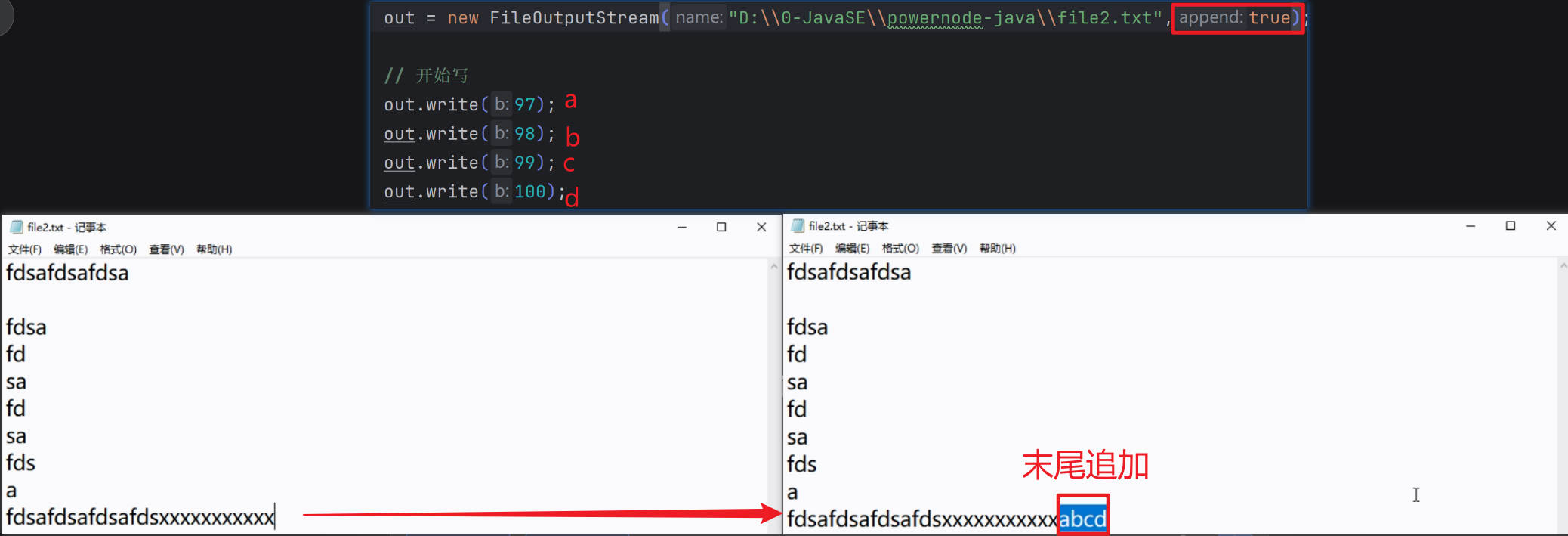Click scroll-up arrow in right Notepad scrollbar
This screenshot has height=536, width=1568.
click(x=1563, y=266)
